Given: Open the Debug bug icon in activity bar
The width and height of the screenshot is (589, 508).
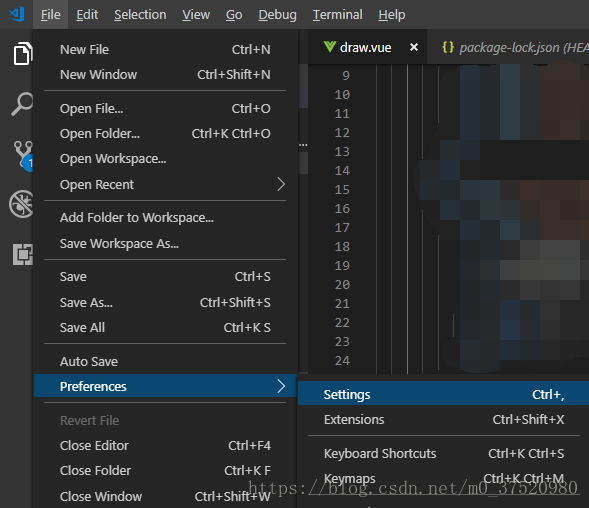Looking at the screenshot, I should coord(21,204).
